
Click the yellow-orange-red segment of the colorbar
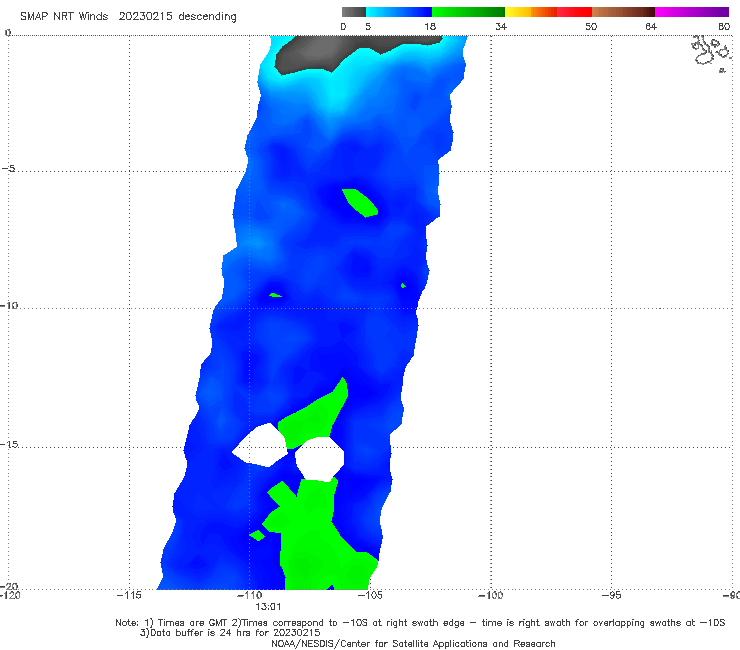pos(548,12)
